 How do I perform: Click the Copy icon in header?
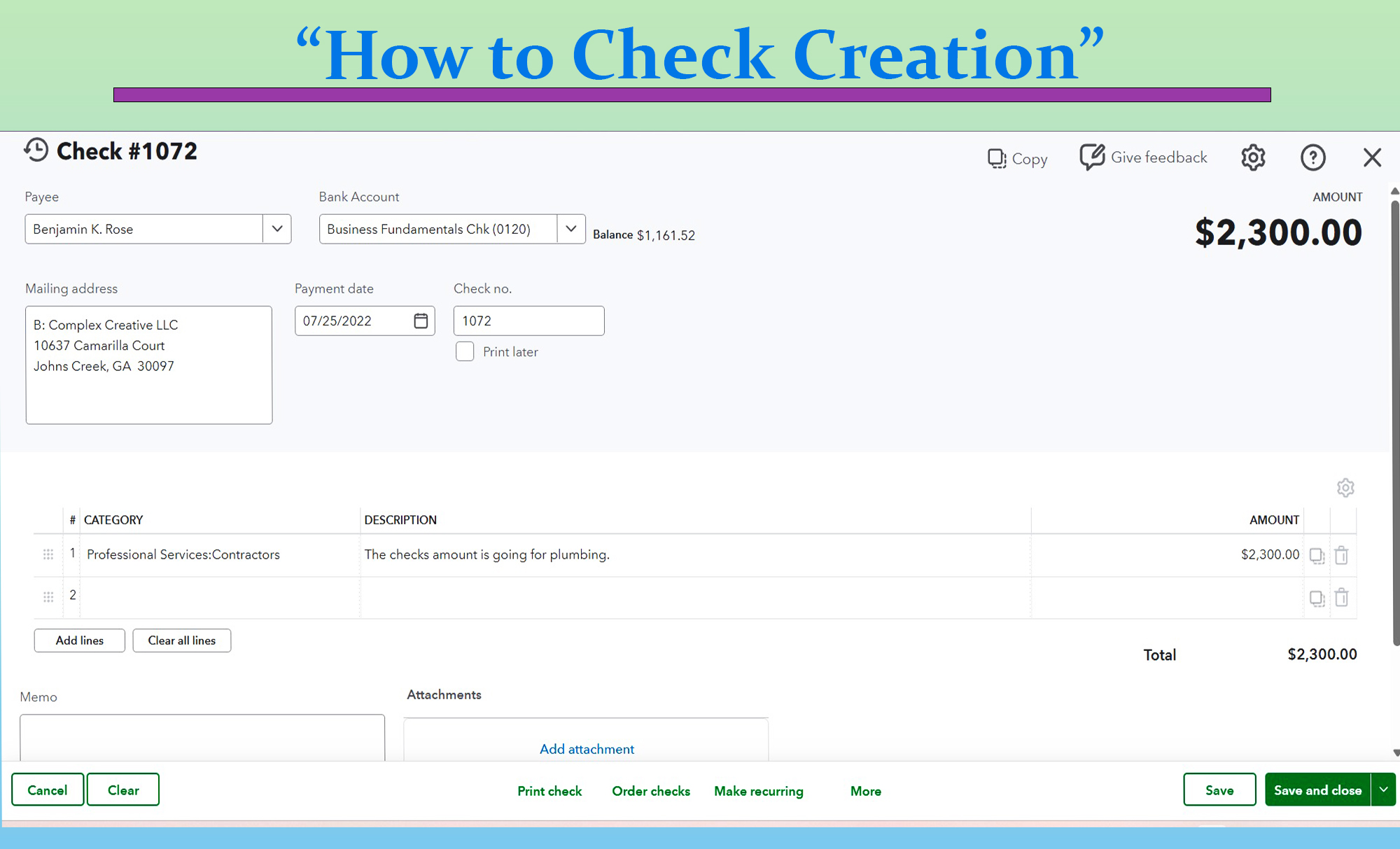997,159
